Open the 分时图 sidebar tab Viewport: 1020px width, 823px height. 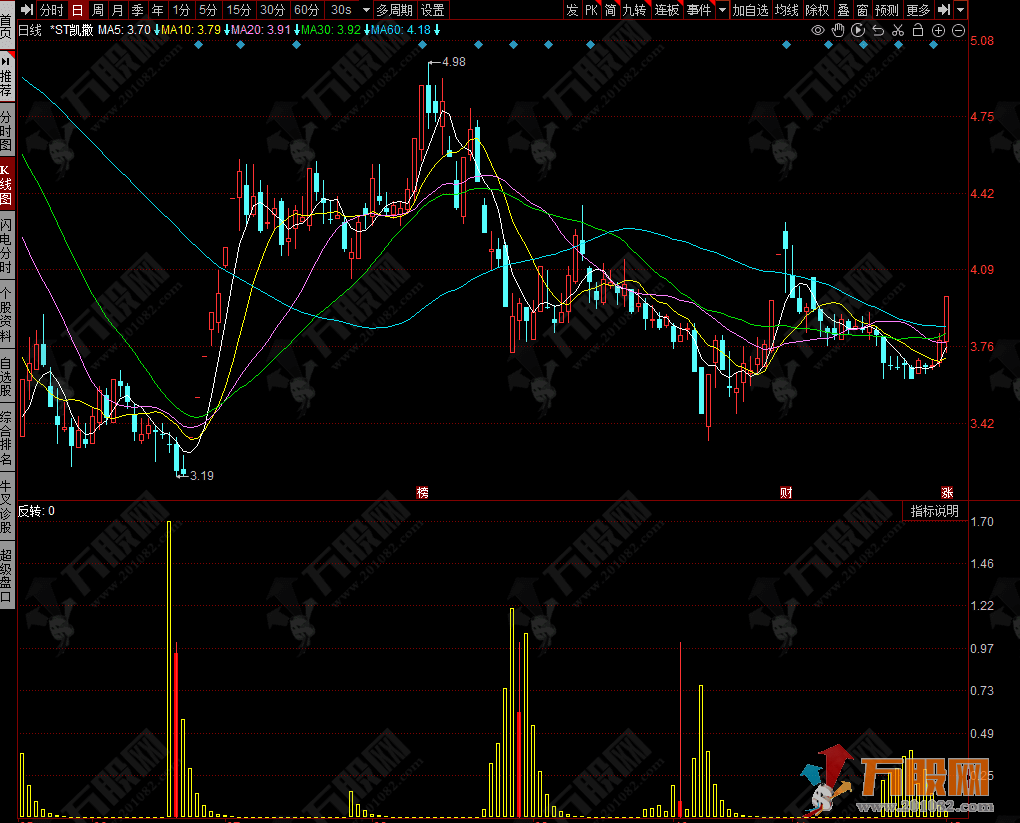click(6, 130)
